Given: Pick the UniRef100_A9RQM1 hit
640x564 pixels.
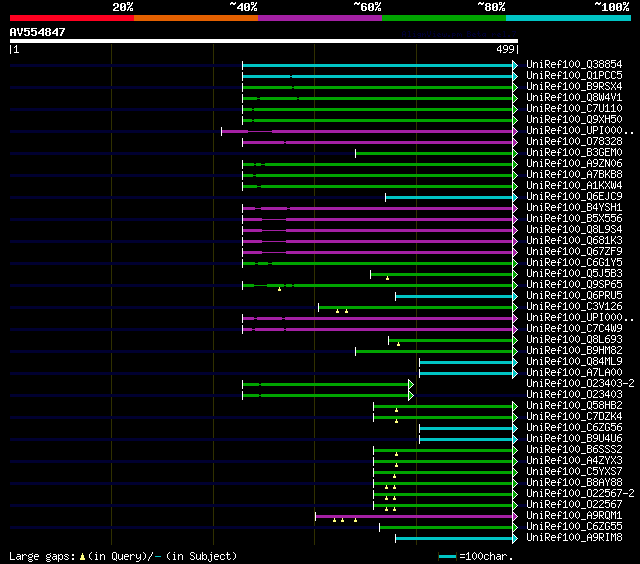Looking at the screenshot, I should pos(574,516).
